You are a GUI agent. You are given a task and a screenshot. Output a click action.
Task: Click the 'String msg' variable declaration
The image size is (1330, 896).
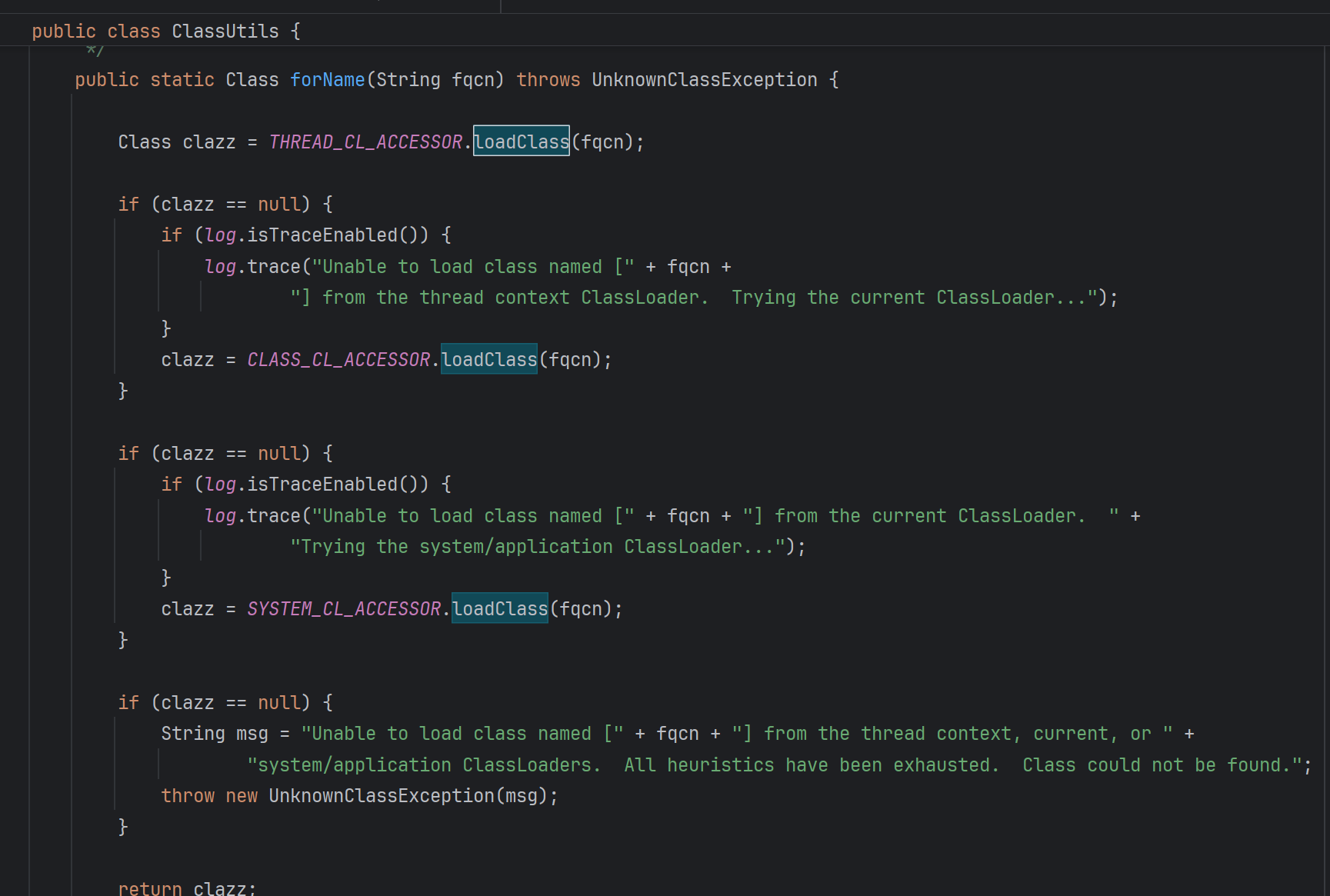pyautogui.click(x=215, y=734)
